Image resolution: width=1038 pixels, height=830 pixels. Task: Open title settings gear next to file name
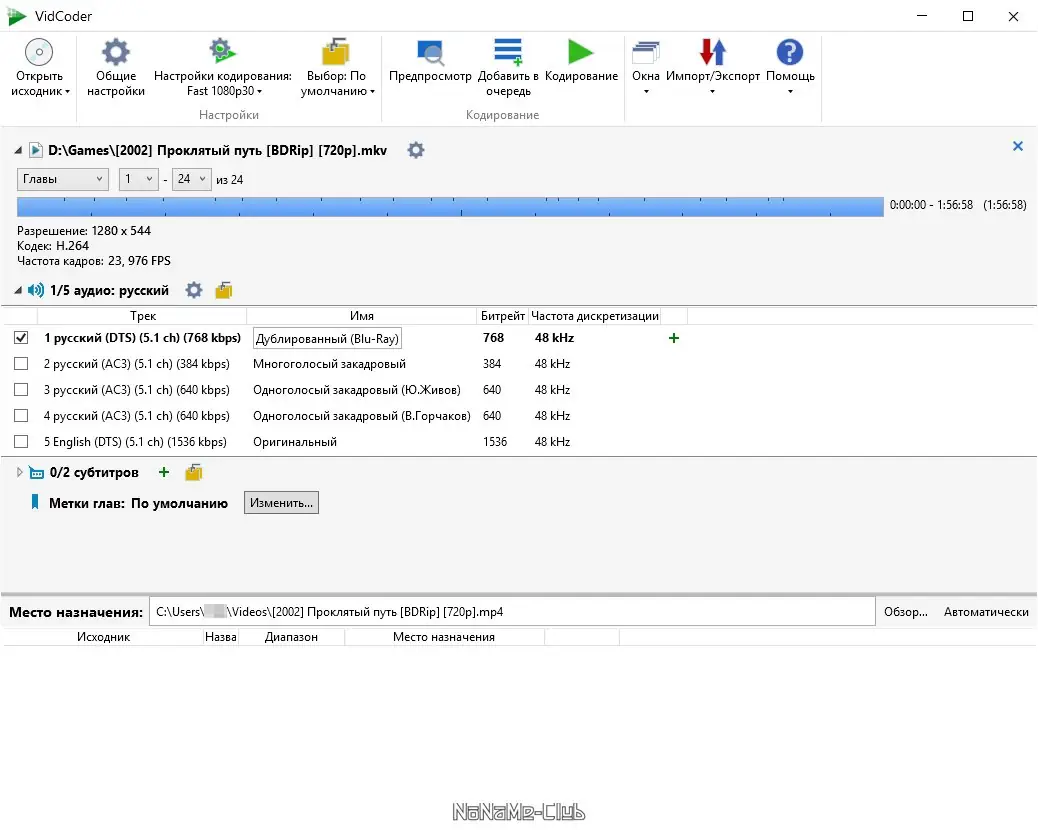tap(416, 150)
